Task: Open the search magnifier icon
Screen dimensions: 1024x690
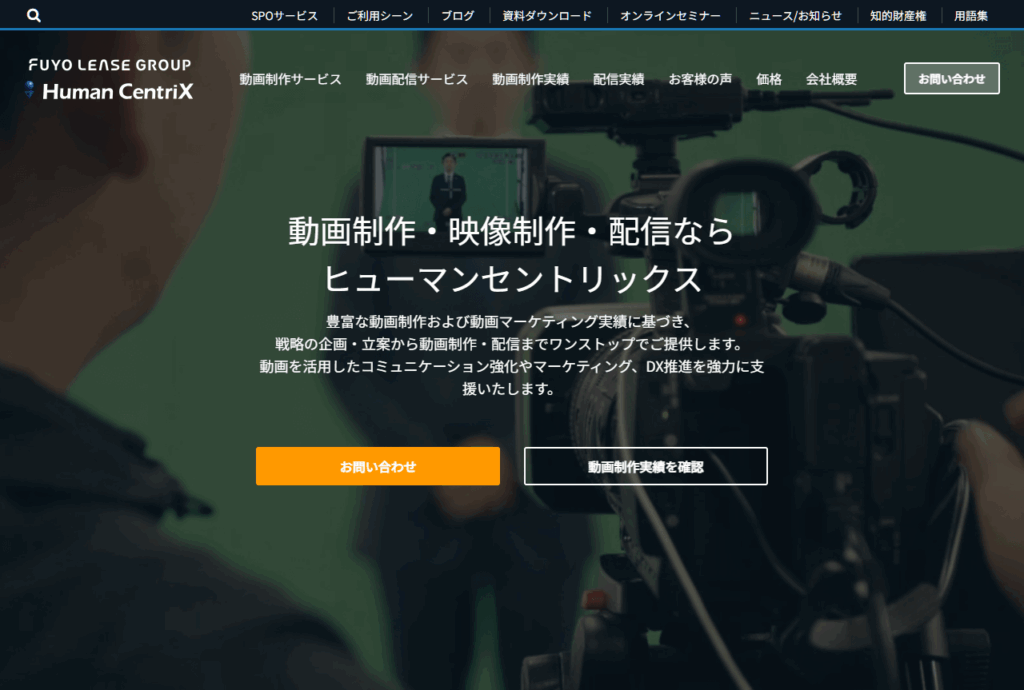Action: [x=33, y=15]
